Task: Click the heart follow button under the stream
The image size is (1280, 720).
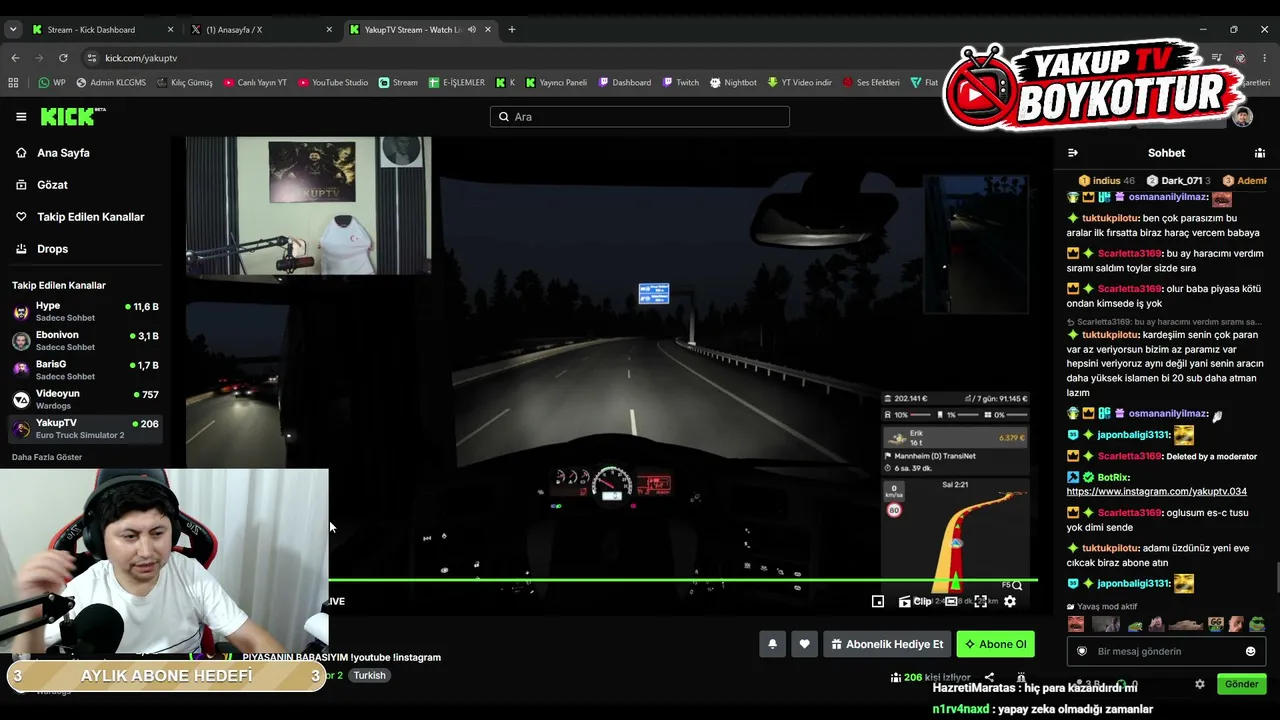Action: pos(804,644)
